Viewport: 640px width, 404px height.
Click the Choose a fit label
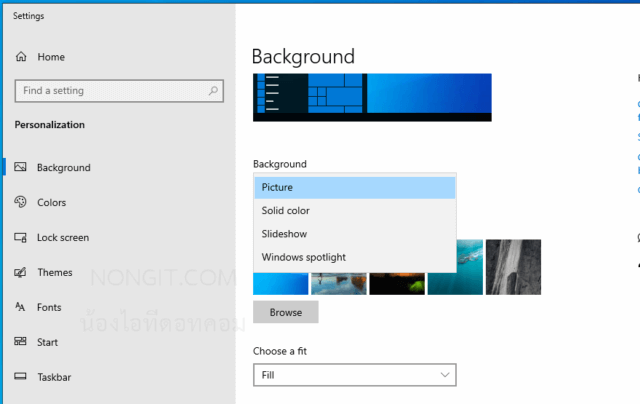(x=280, y=351)
